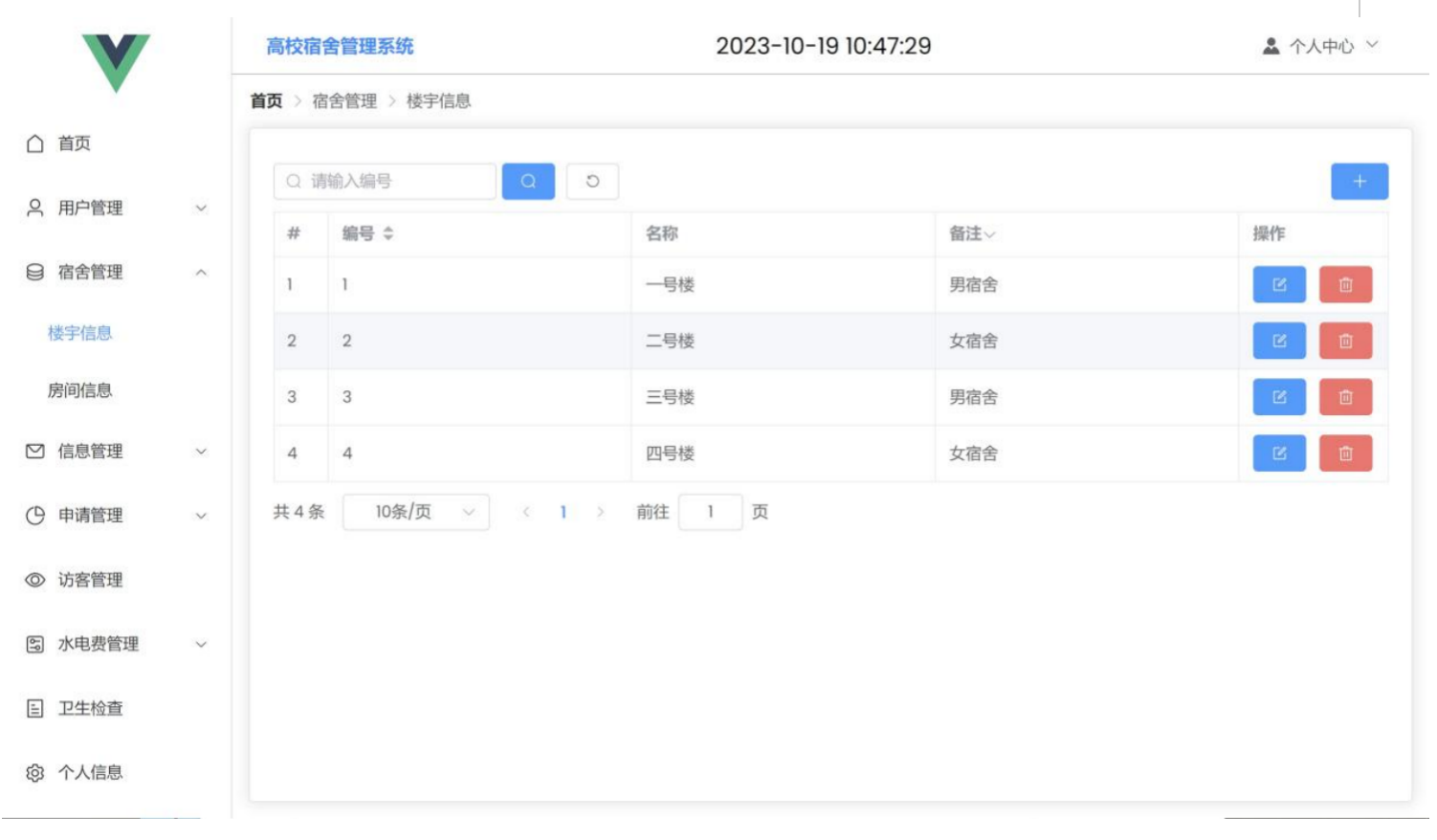
Task: Edit the 四号楼 row
Action: point(1279,453)
